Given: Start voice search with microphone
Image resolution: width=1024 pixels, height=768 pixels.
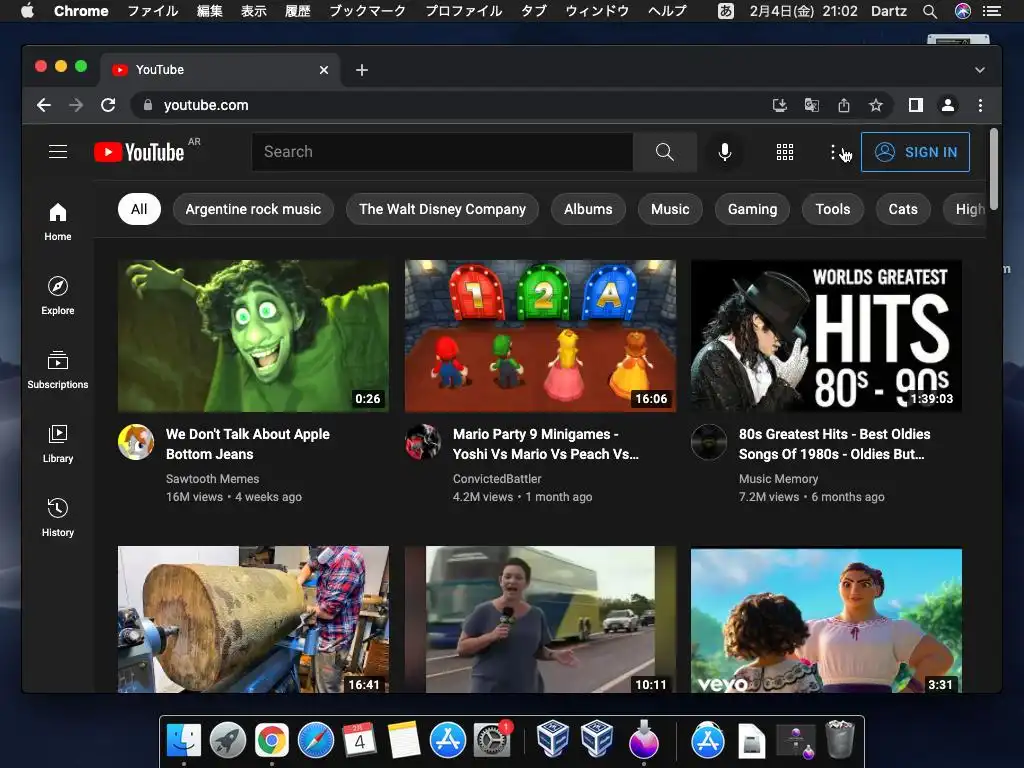Looking at the screenshot, I should click(x=725, y=152).
